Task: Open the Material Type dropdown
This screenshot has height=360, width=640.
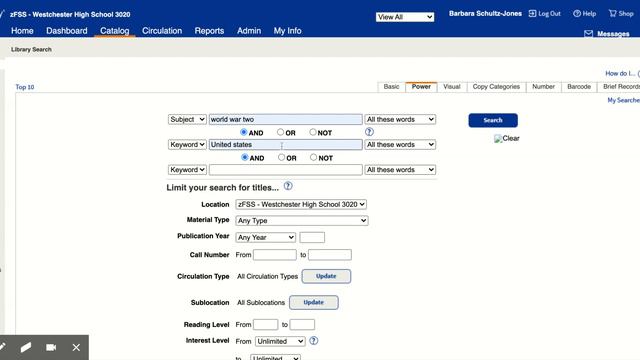Action: tap(302, 220)
